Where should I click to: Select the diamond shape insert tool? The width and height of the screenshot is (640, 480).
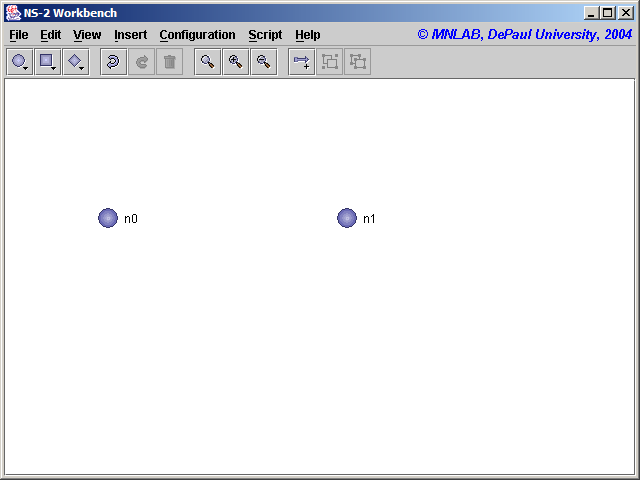tap(76, 62)
